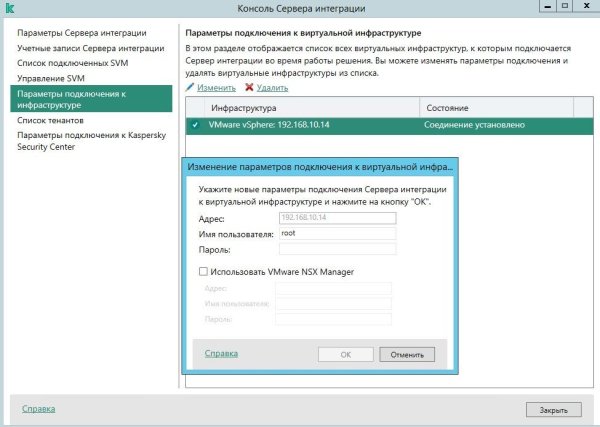Image resolution: width=600 pixels, height=427 pixels.
Task: Open Учетные записи Сервера интеграции section
Action: [91, 48]
